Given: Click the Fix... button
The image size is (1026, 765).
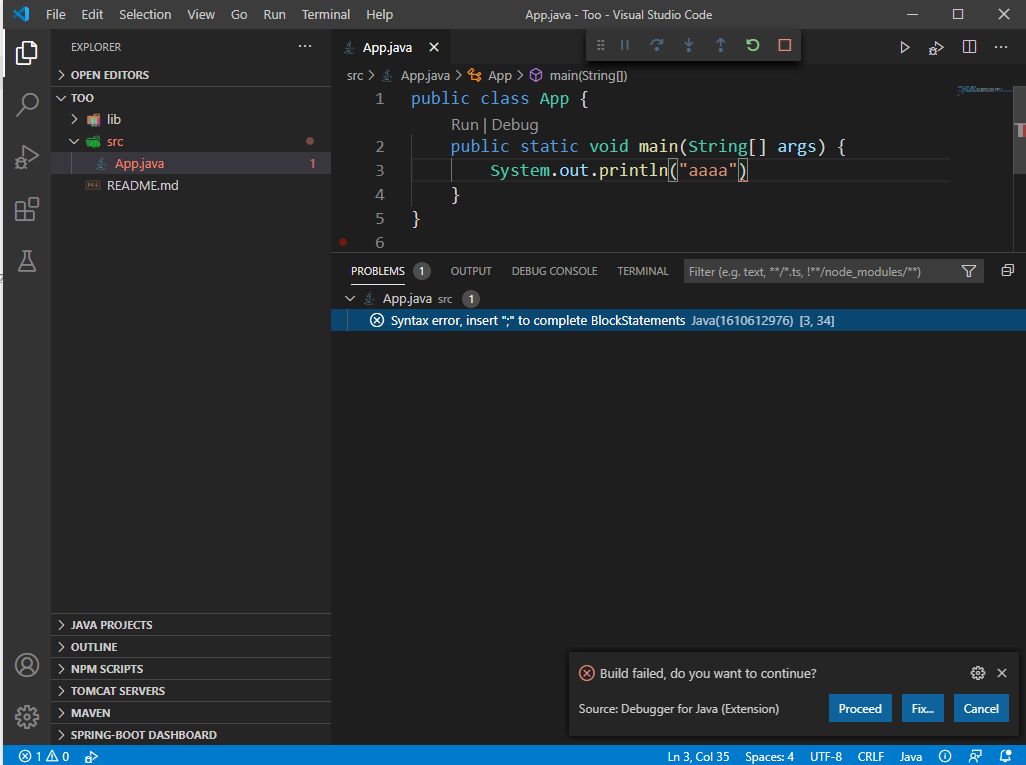Looking at the screenshot, I should (x=922, y=708).
